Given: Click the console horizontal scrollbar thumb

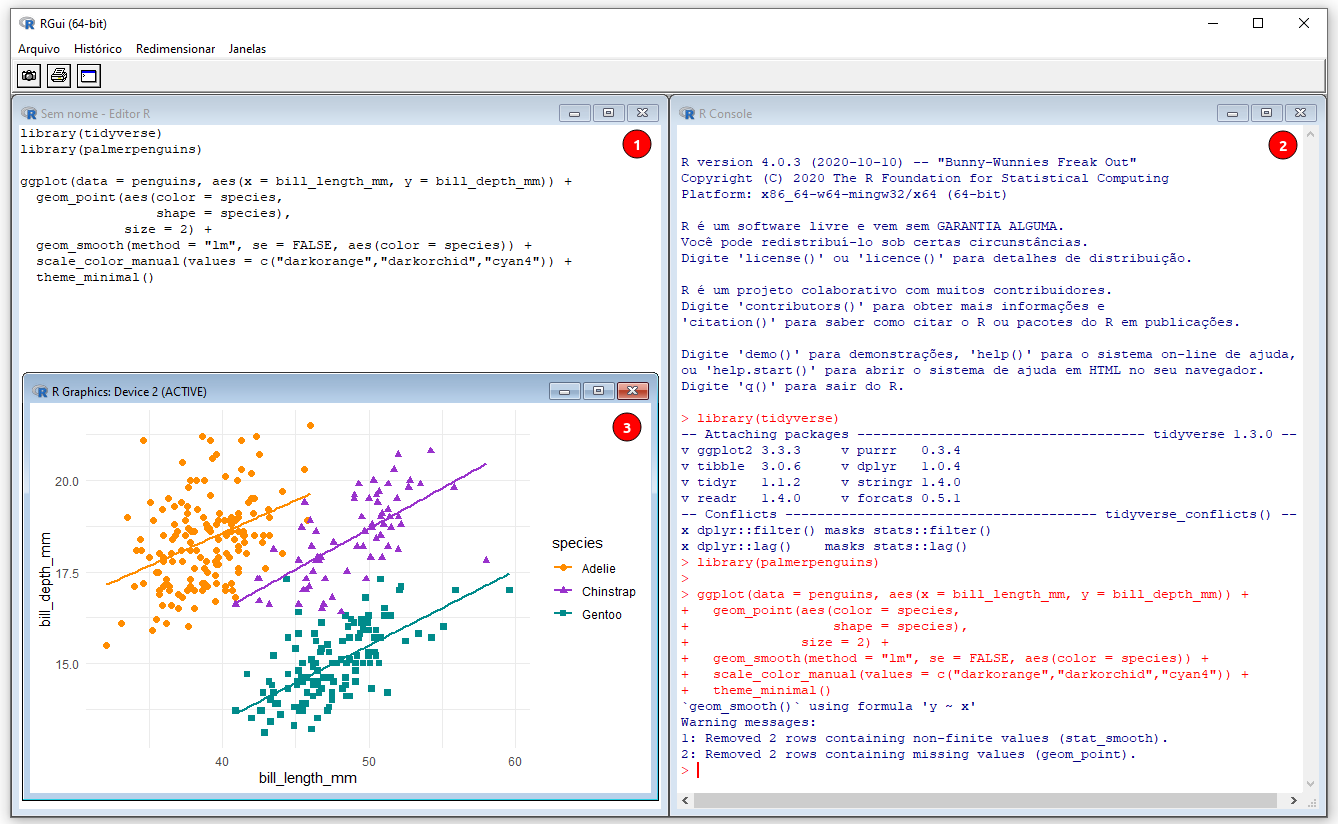Looking at the screenshot, I should click(985, 801).
